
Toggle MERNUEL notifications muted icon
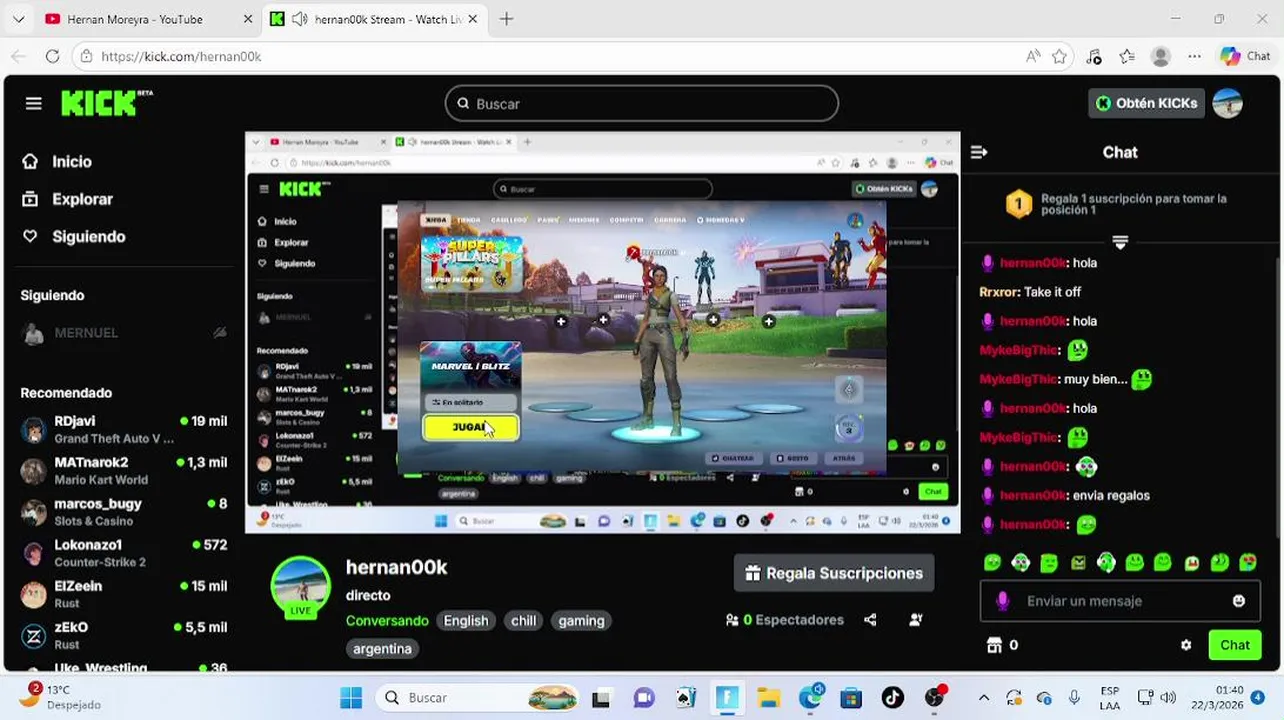220,333
